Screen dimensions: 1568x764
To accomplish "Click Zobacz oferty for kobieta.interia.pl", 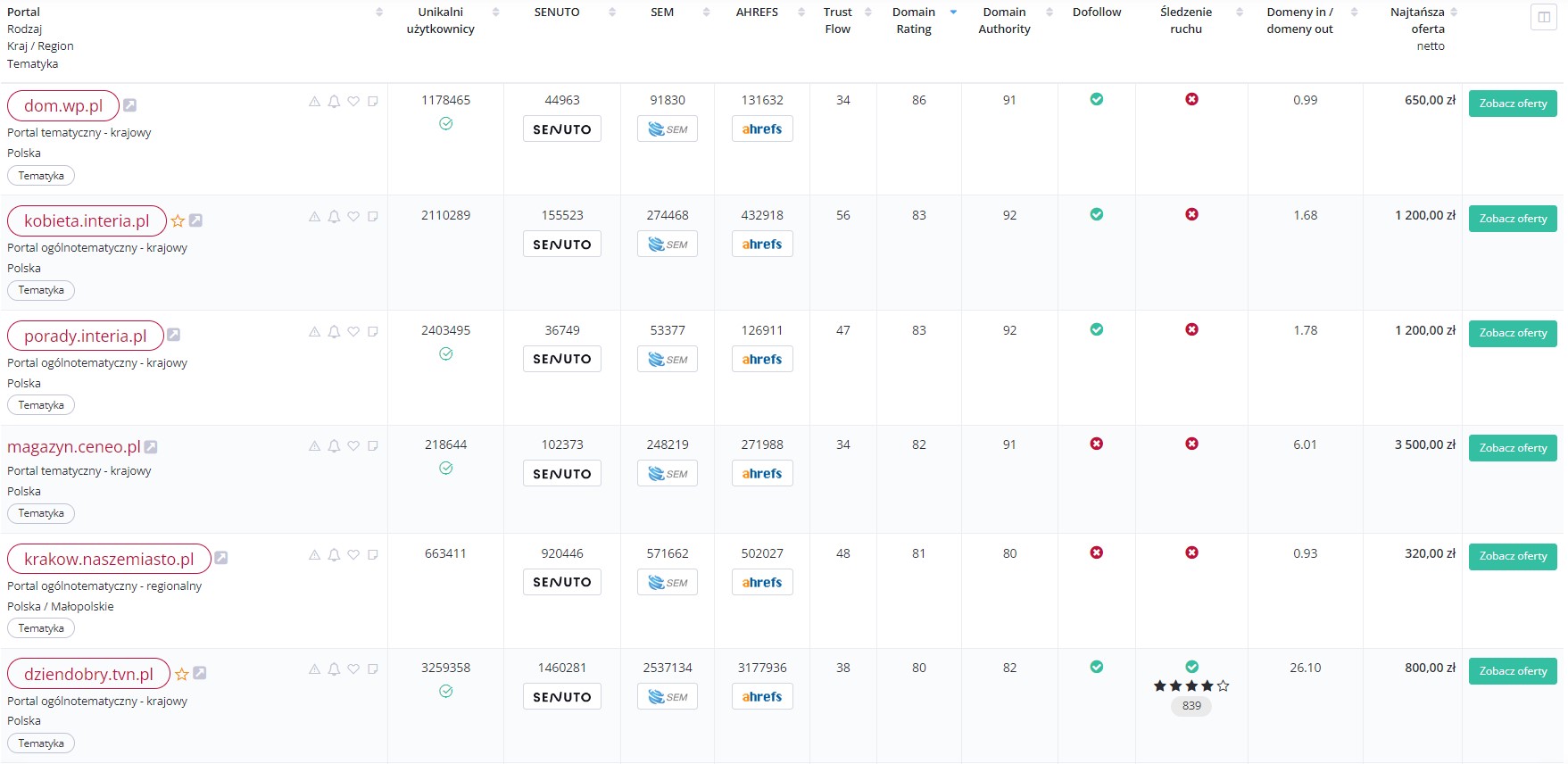I will coord(1513,219).
